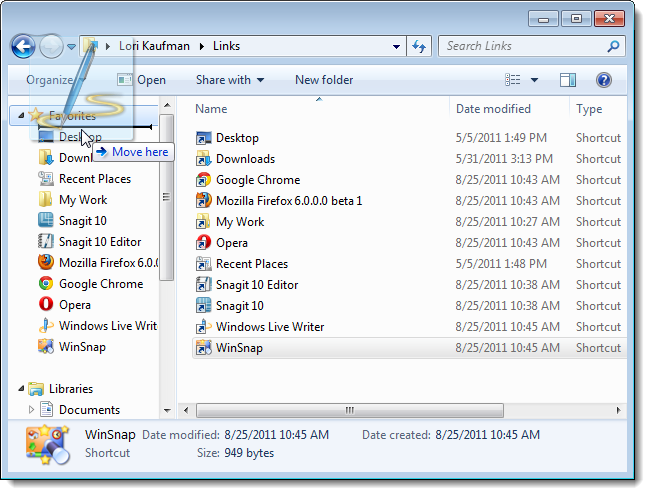Click navigation pane scroll up arrow
The image size is (650, 495).
[167, 105]
